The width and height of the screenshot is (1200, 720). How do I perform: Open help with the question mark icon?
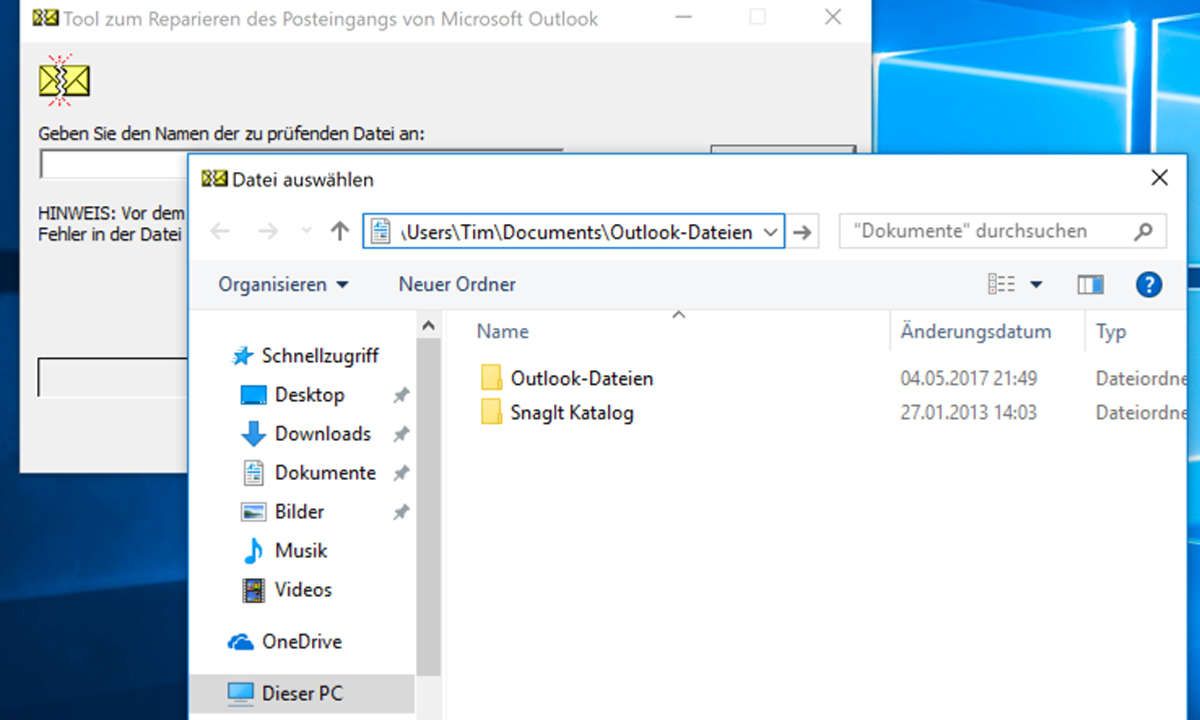1149,285
